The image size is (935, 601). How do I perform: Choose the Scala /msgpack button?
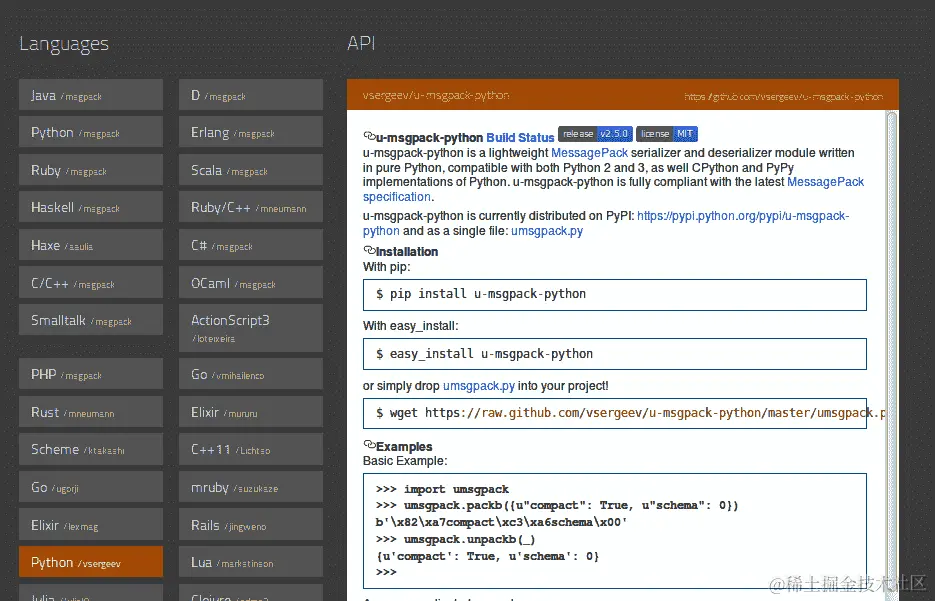251,170
